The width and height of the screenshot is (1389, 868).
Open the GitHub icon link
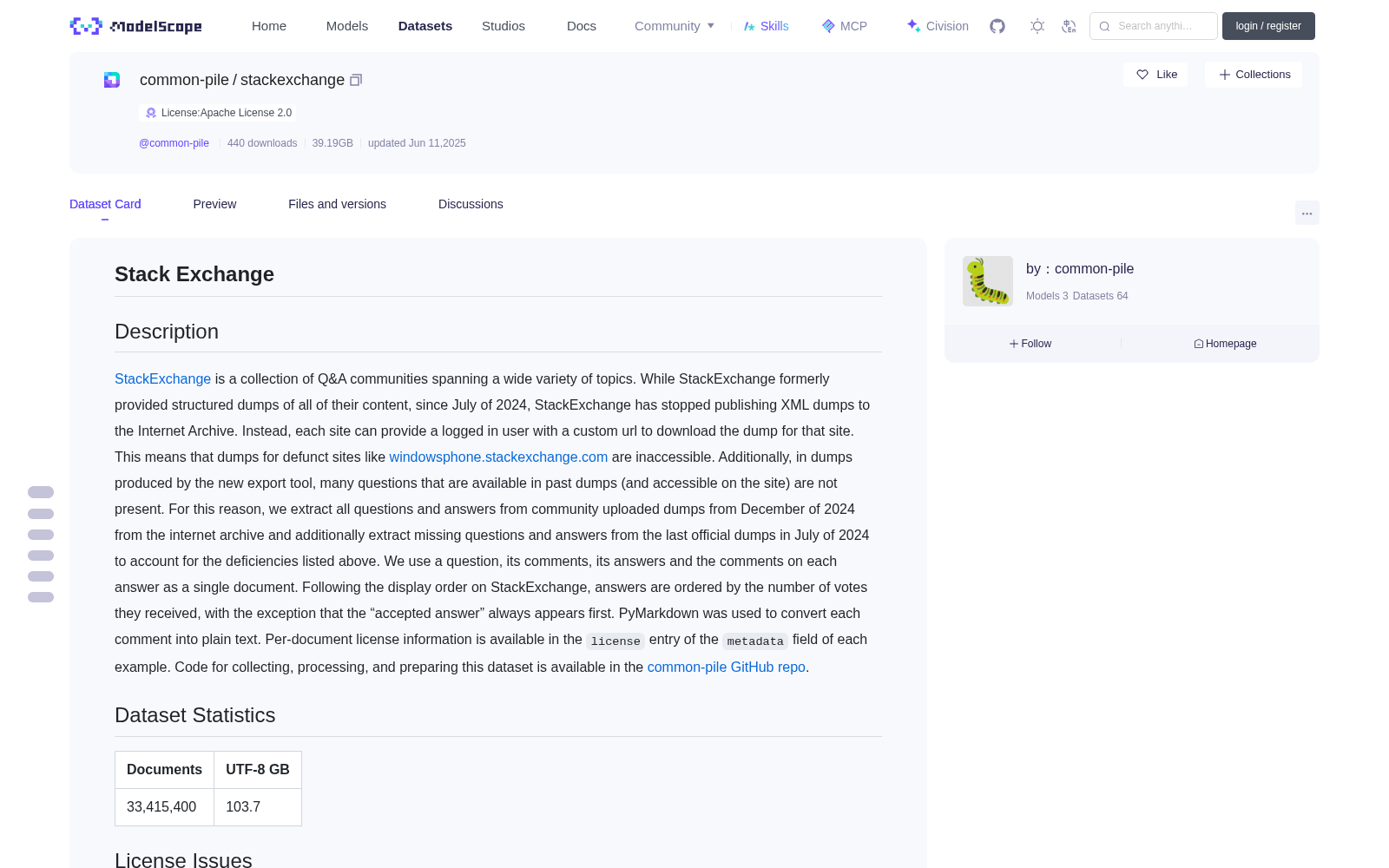coord(997,26)
